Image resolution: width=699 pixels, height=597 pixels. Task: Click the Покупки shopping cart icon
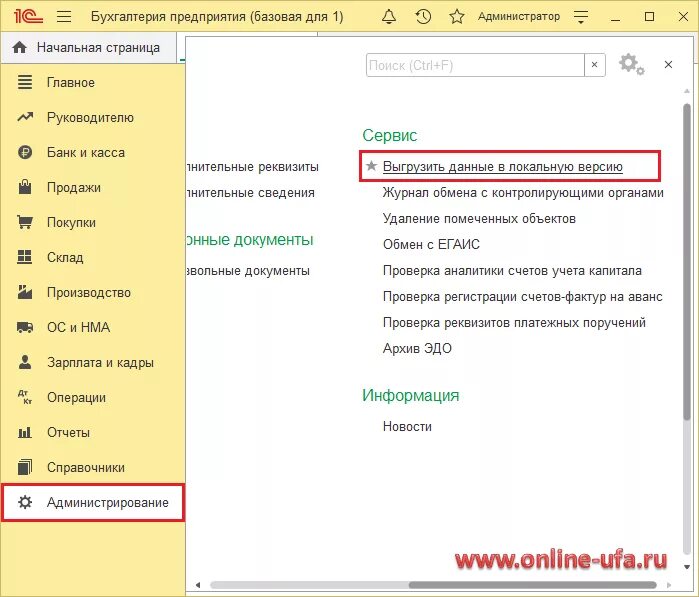coord(25,222)
